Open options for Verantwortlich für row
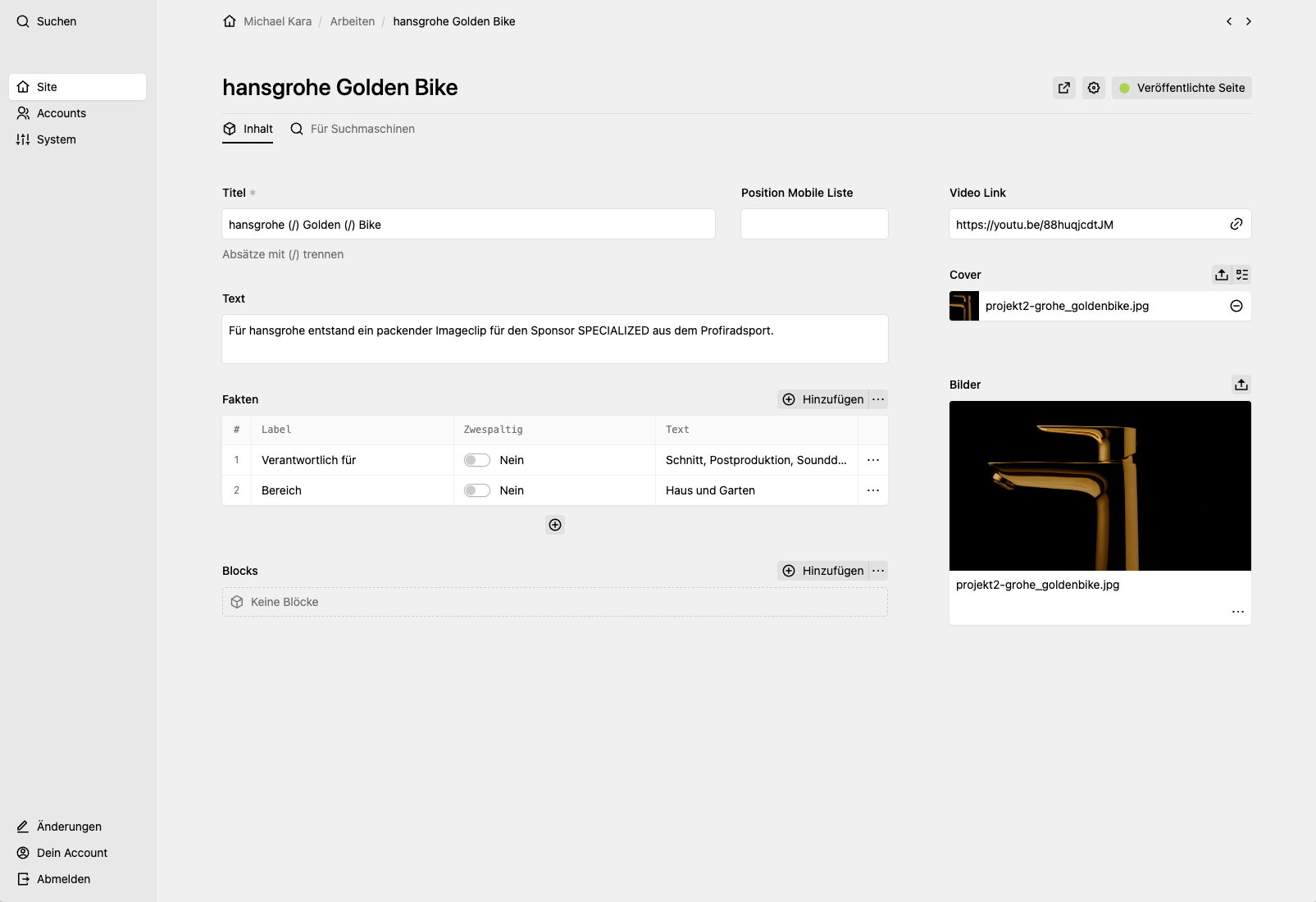 873,460
